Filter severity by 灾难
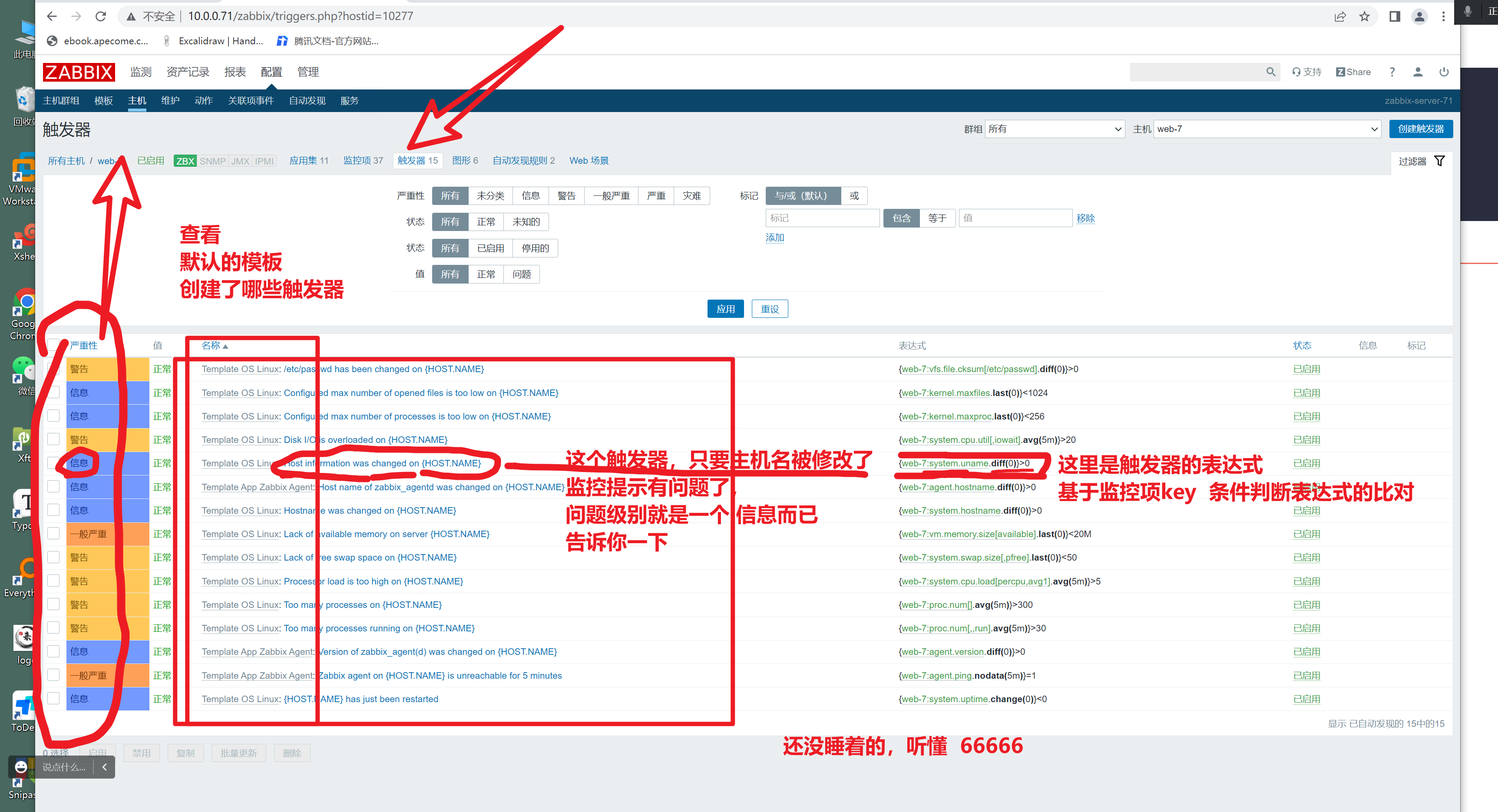The image size is (1498, 812). click(x=691, y=196)
